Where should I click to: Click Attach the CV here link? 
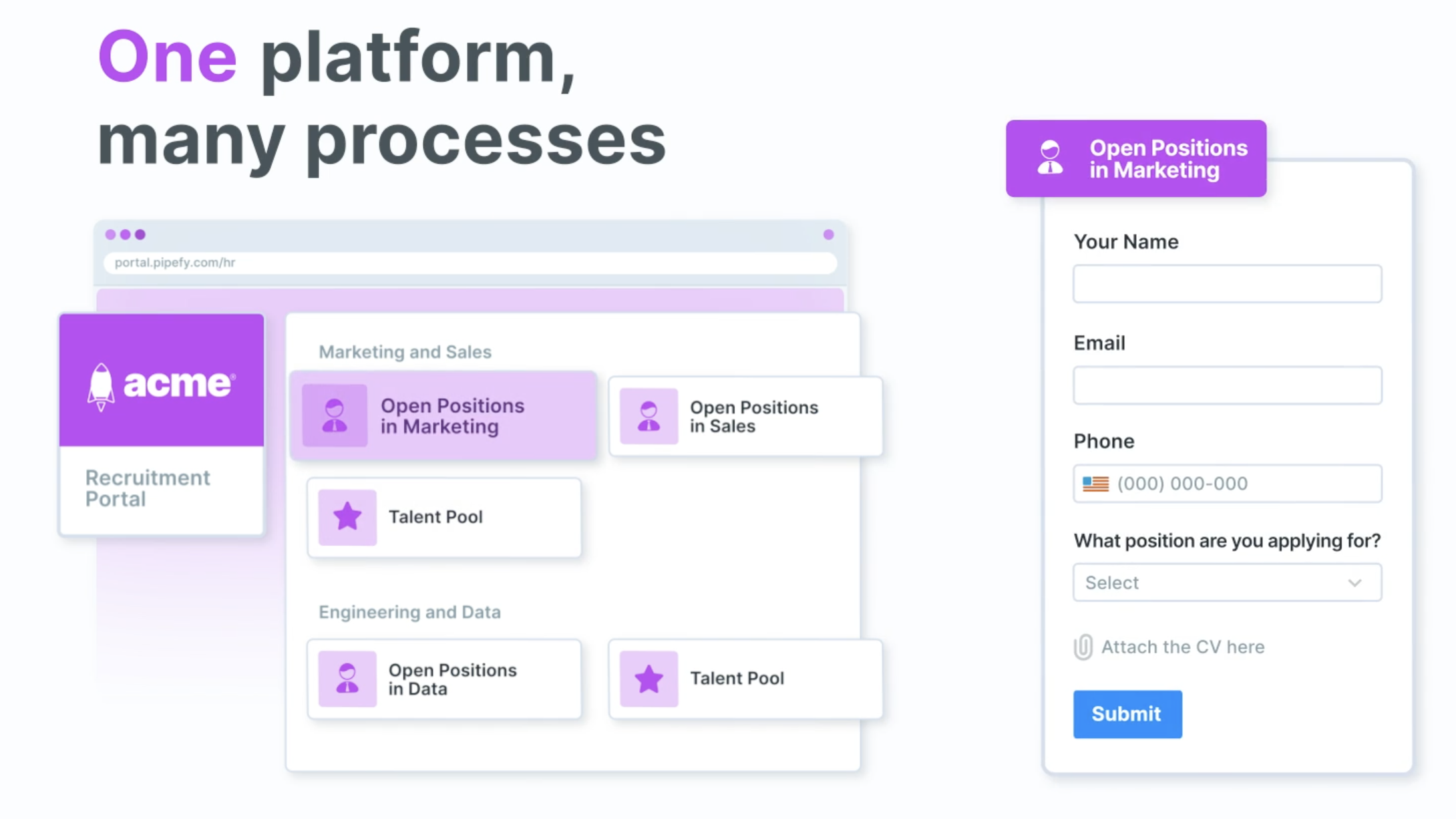tap(1182, 647)
